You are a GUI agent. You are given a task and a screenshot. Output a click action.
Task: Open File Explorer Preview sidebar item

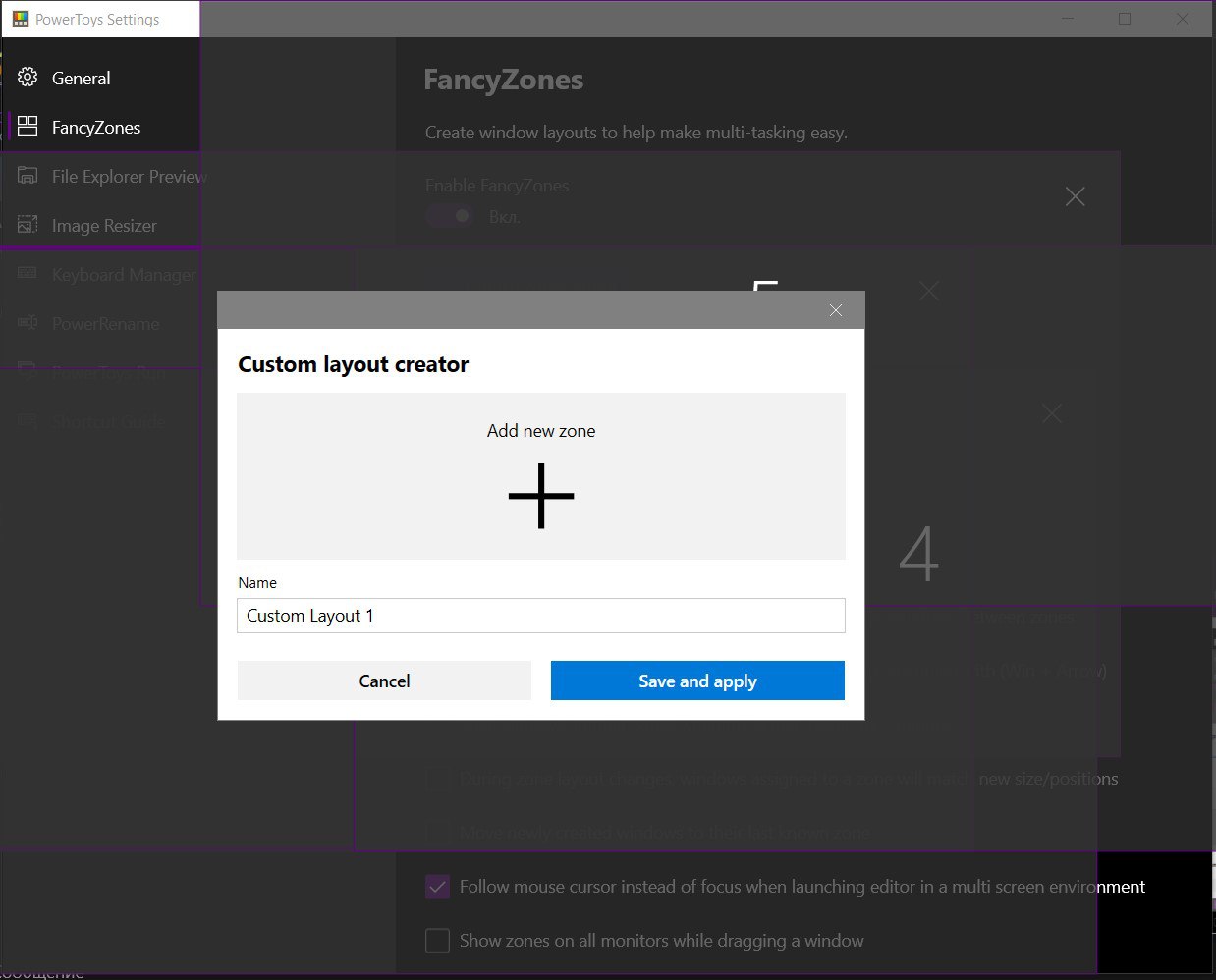(129, 176)
